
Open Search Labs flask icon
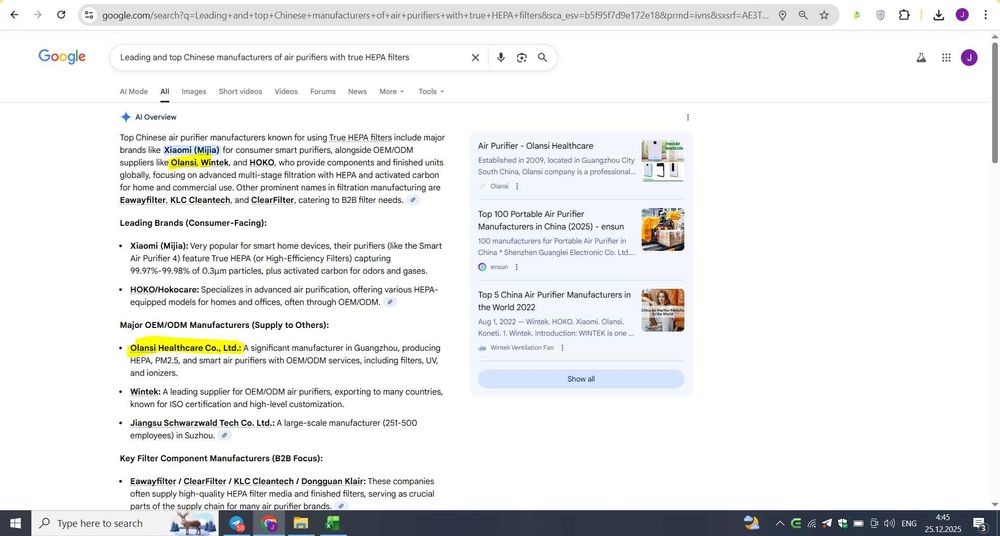921,57
